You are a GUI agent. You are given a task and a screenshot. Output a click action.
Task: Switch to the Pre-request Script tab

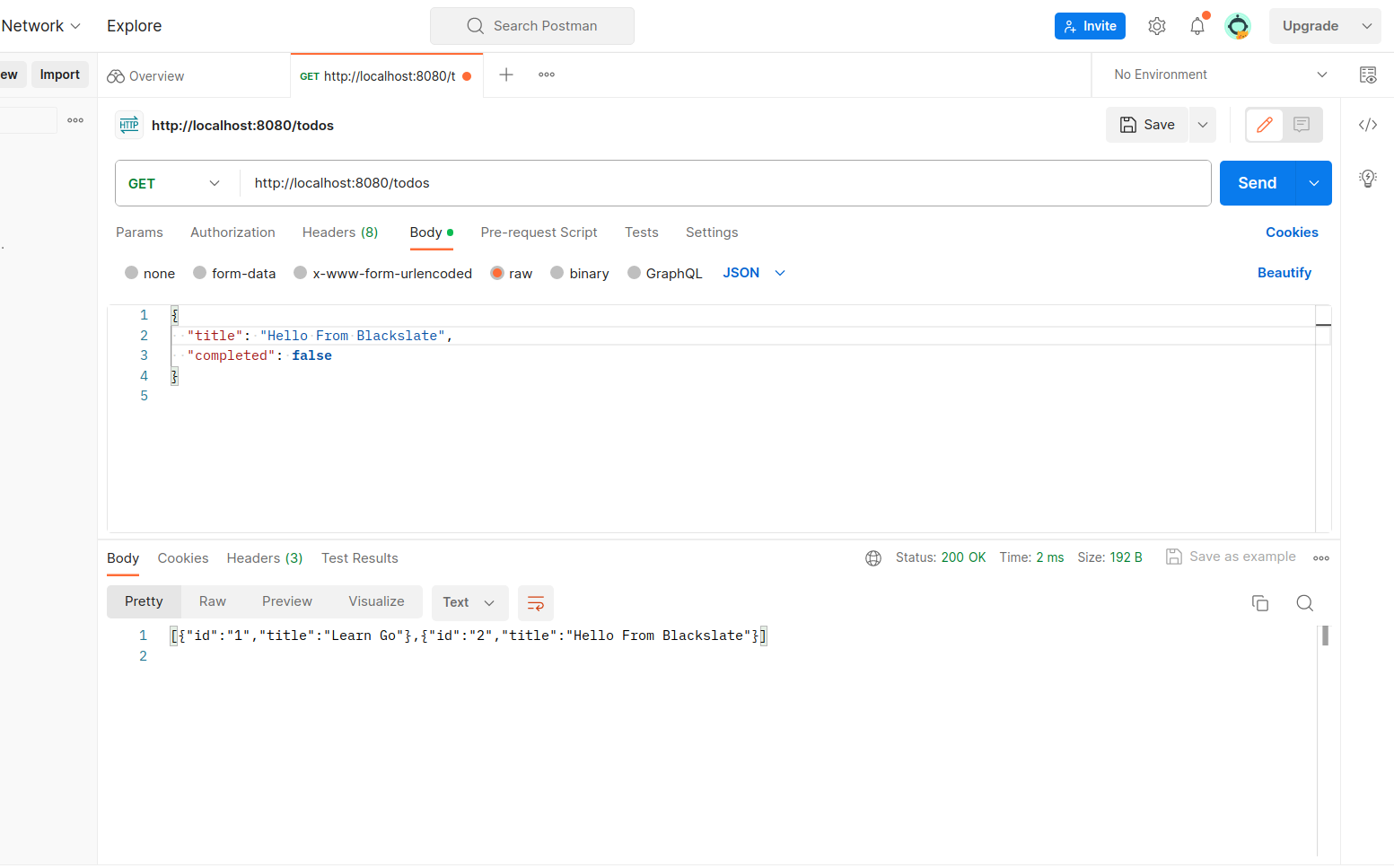pyautogui.click(x=539, y=232)
